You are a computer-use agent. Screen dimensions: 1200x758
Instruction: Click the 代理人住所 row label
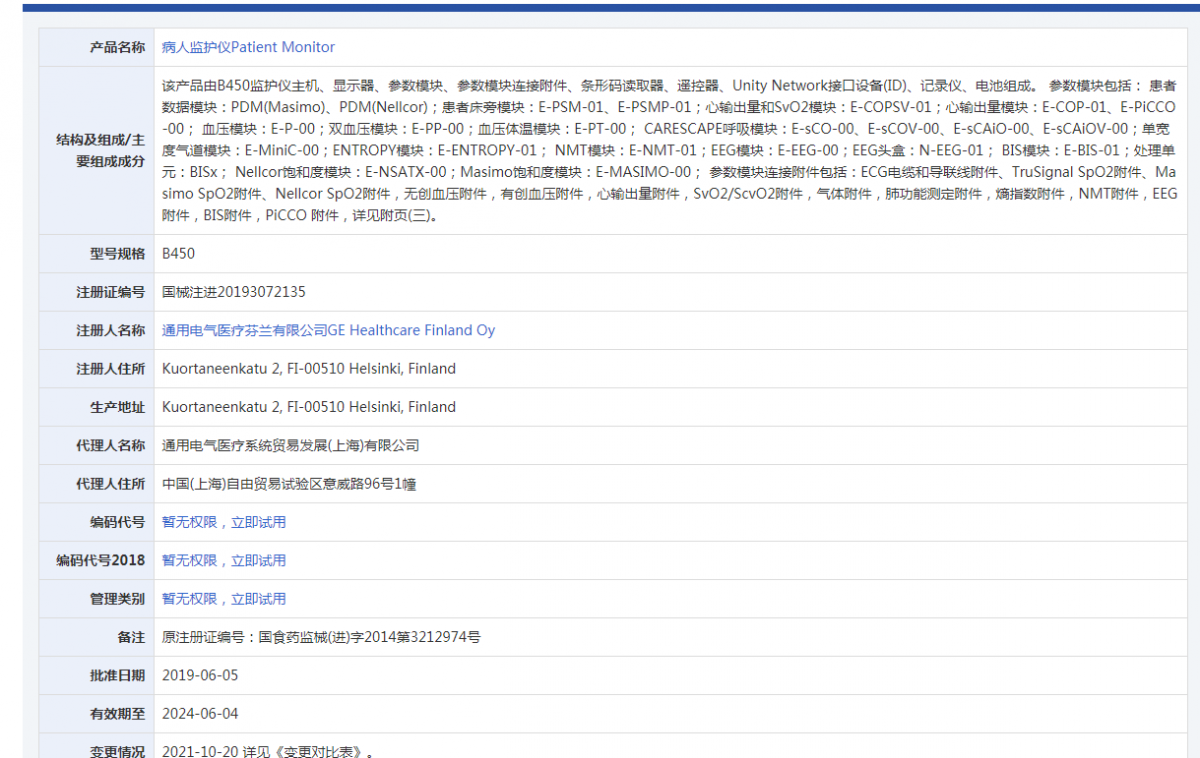110,484
